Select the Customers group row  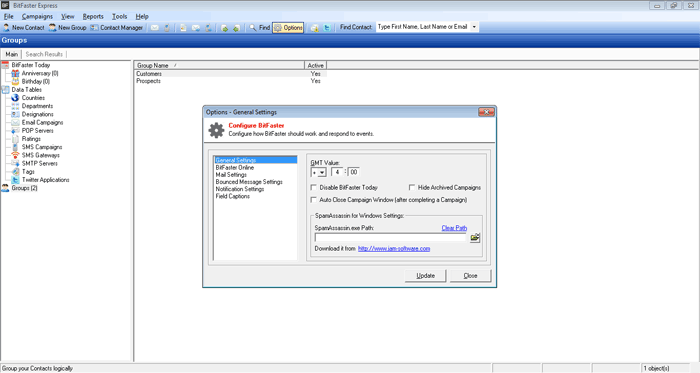[x=230, y=74]
